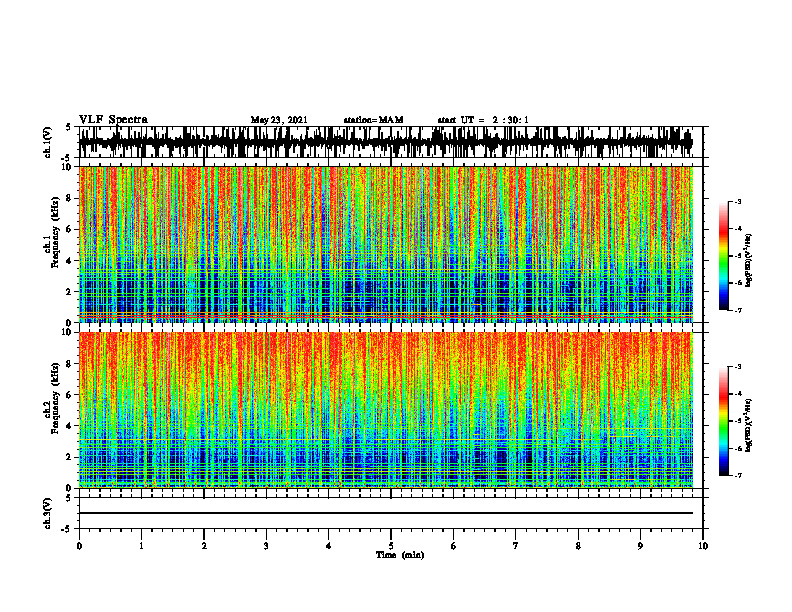Viewport: 792px width, 612px height.
Task: Select the "ch.3(V)" axis label
Action: tap(48, 514)
